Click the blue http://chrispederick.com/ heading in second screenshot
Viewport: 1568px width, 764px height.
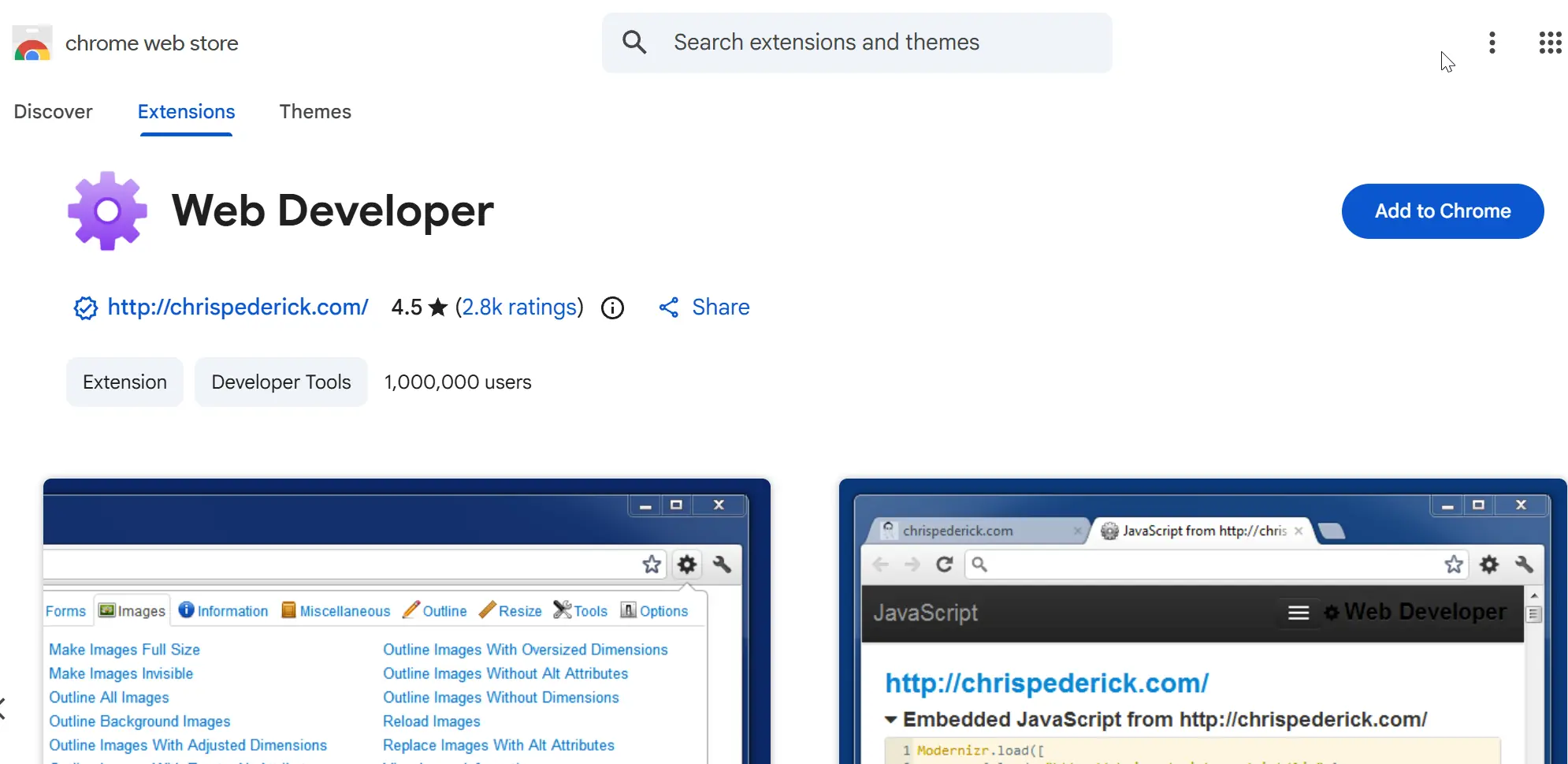(x=1046, y=683)
